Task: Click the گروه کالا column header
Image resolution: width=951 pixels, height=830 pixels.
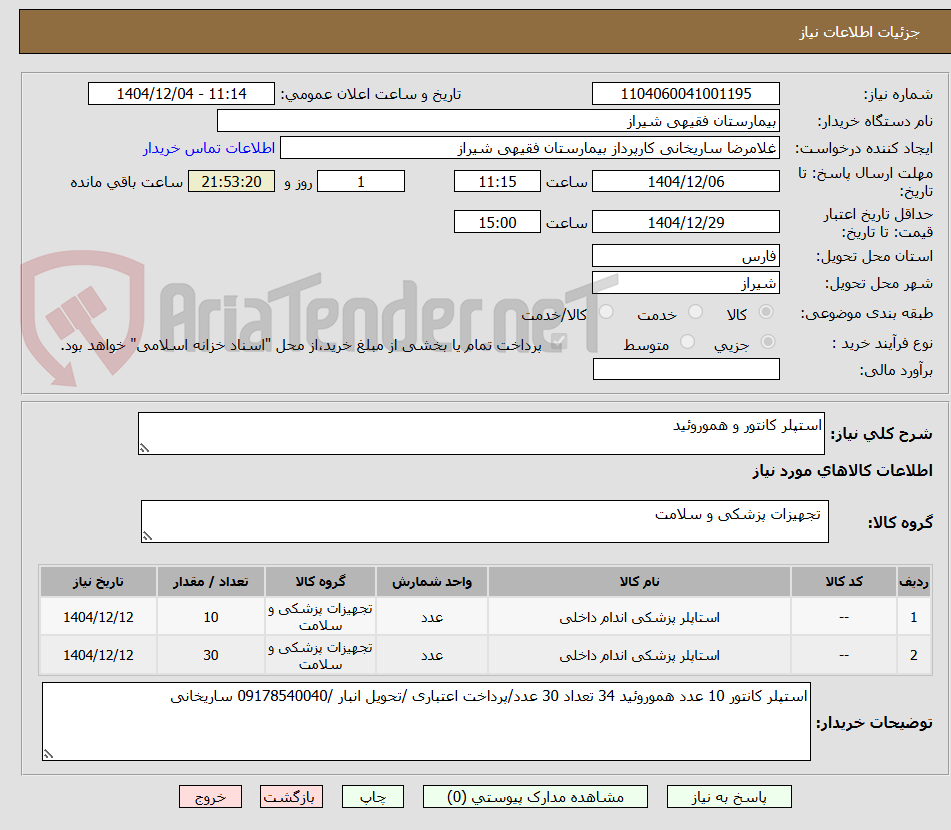Action: pos(320,581)
